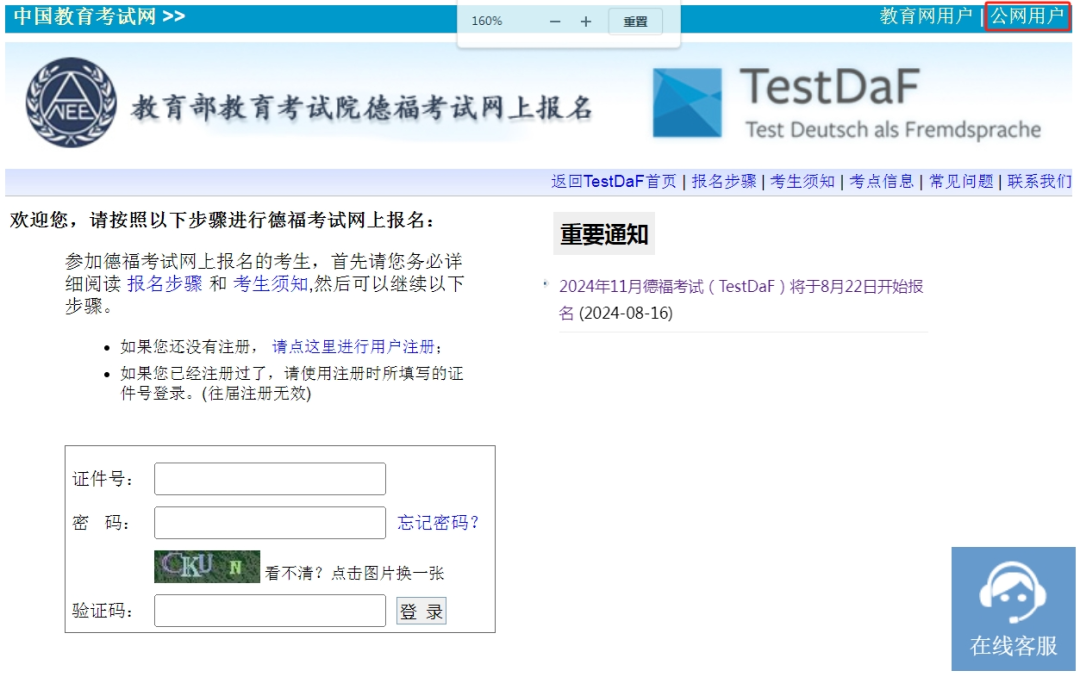Open 联系我们 in the navigation bar
This screenshot has width=1080, height=677.
(1039, 181)
